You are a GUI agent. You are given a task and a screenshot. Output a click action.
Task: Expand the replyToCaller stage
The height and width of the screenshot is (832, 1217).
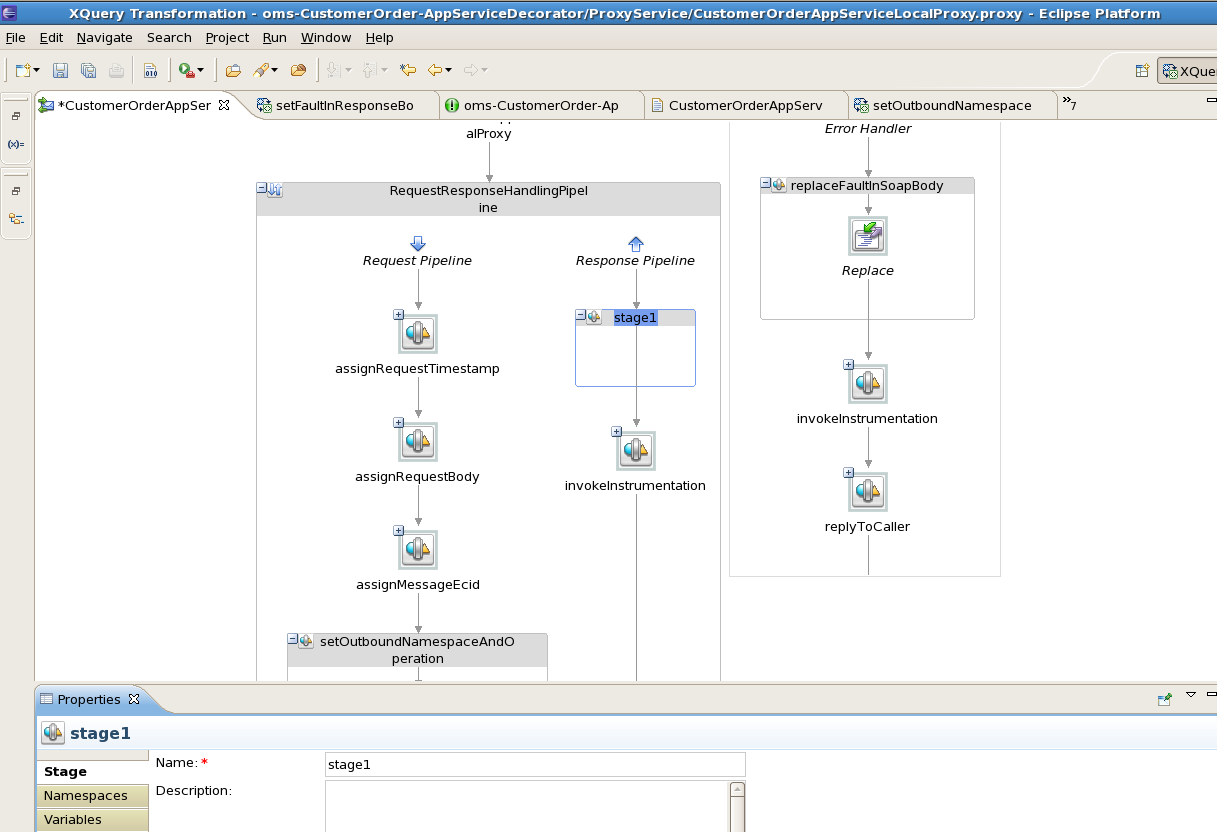pos(848,472)
